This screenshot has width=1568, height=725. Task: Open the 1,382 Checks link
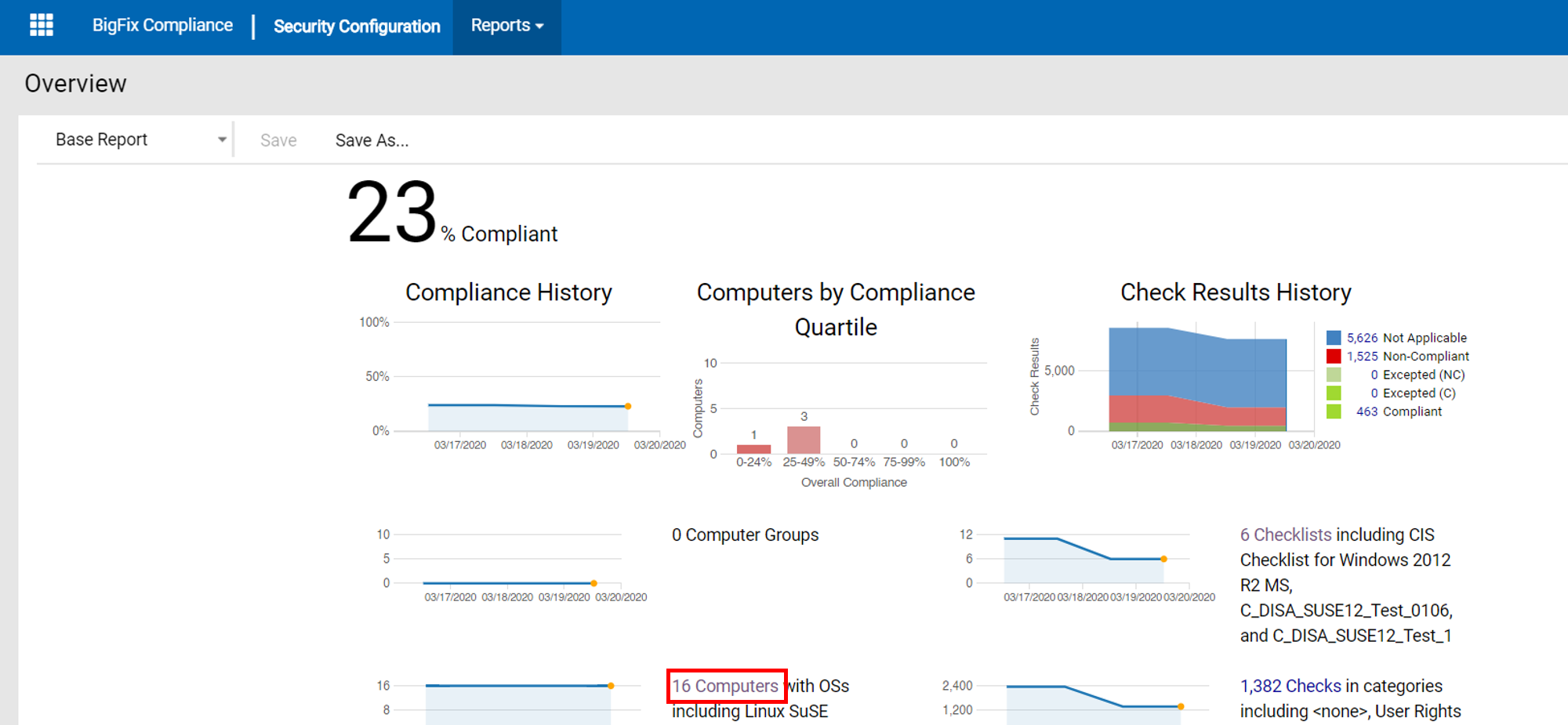tap(1290, 686)
